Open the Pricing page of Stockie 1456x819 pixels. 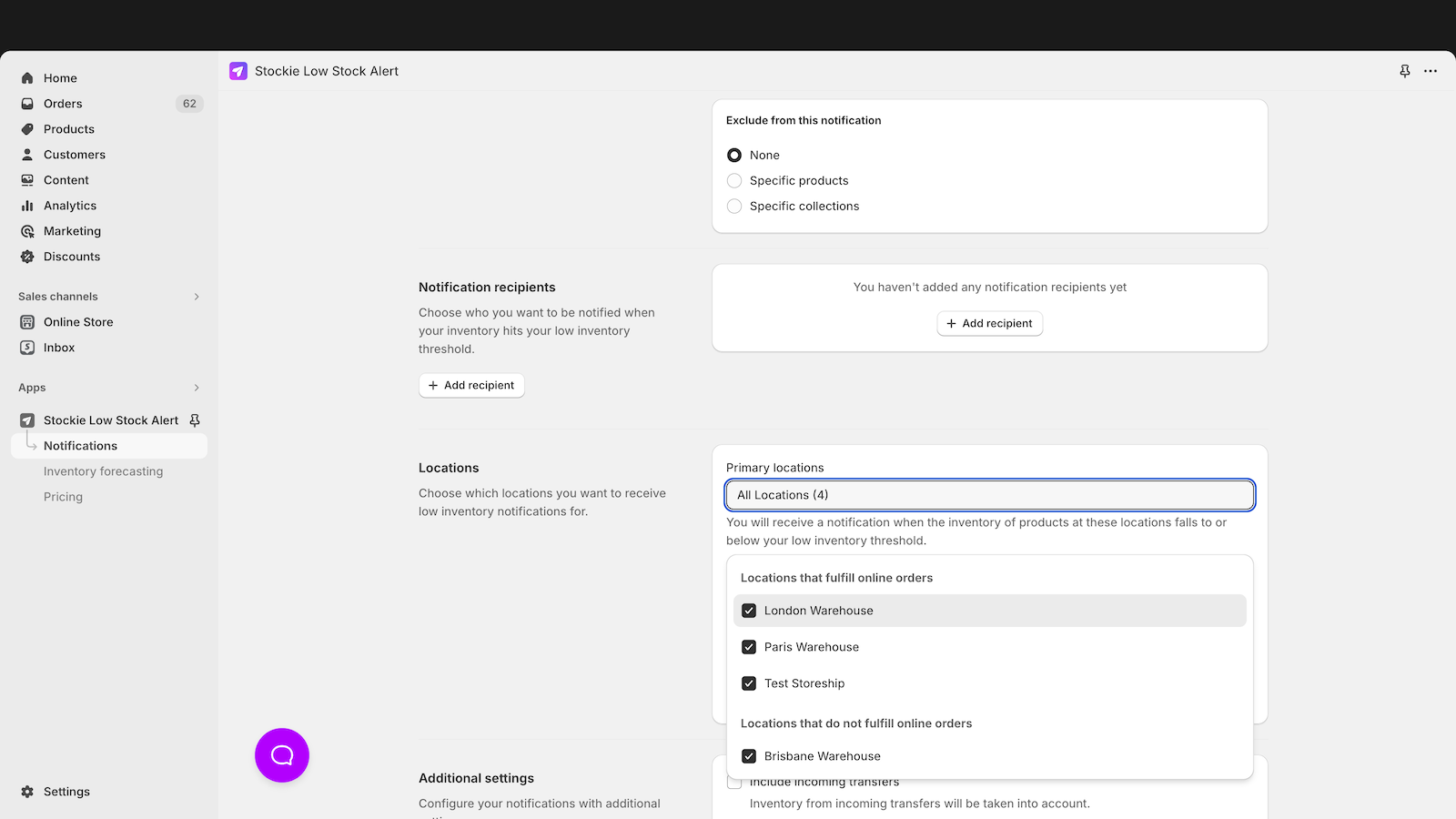(63, 496)
